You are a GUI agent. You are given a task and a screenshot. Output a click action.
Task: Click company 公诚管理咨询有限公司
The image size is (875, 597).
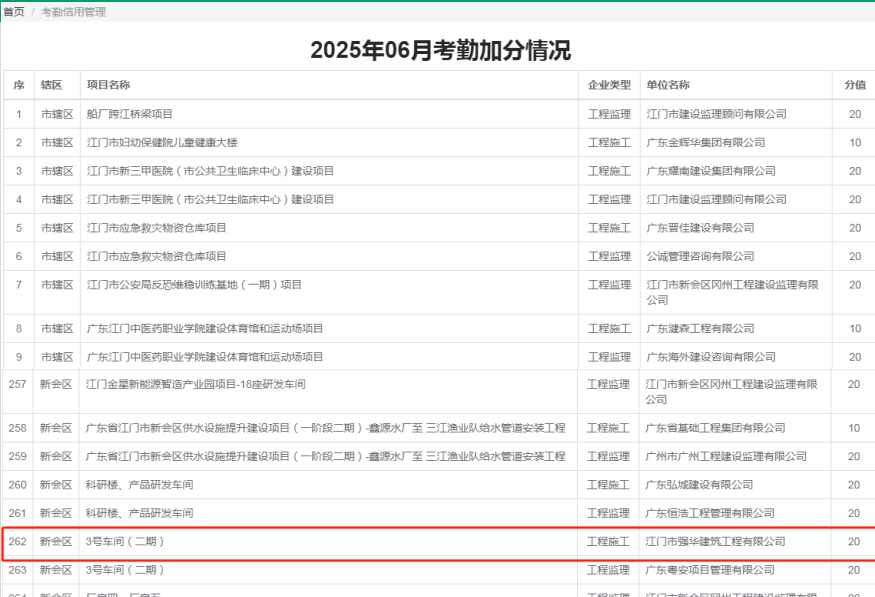point(700,257)
